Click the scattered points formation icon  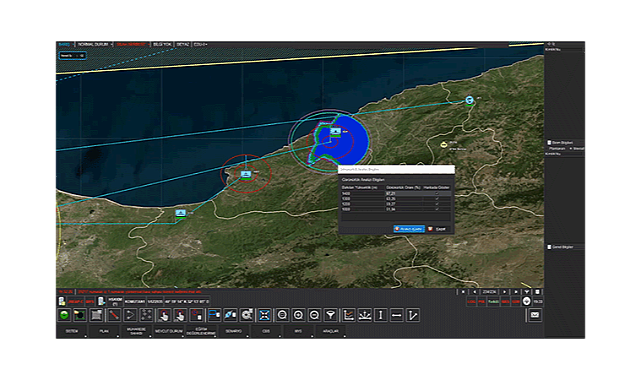click(146, 315)
